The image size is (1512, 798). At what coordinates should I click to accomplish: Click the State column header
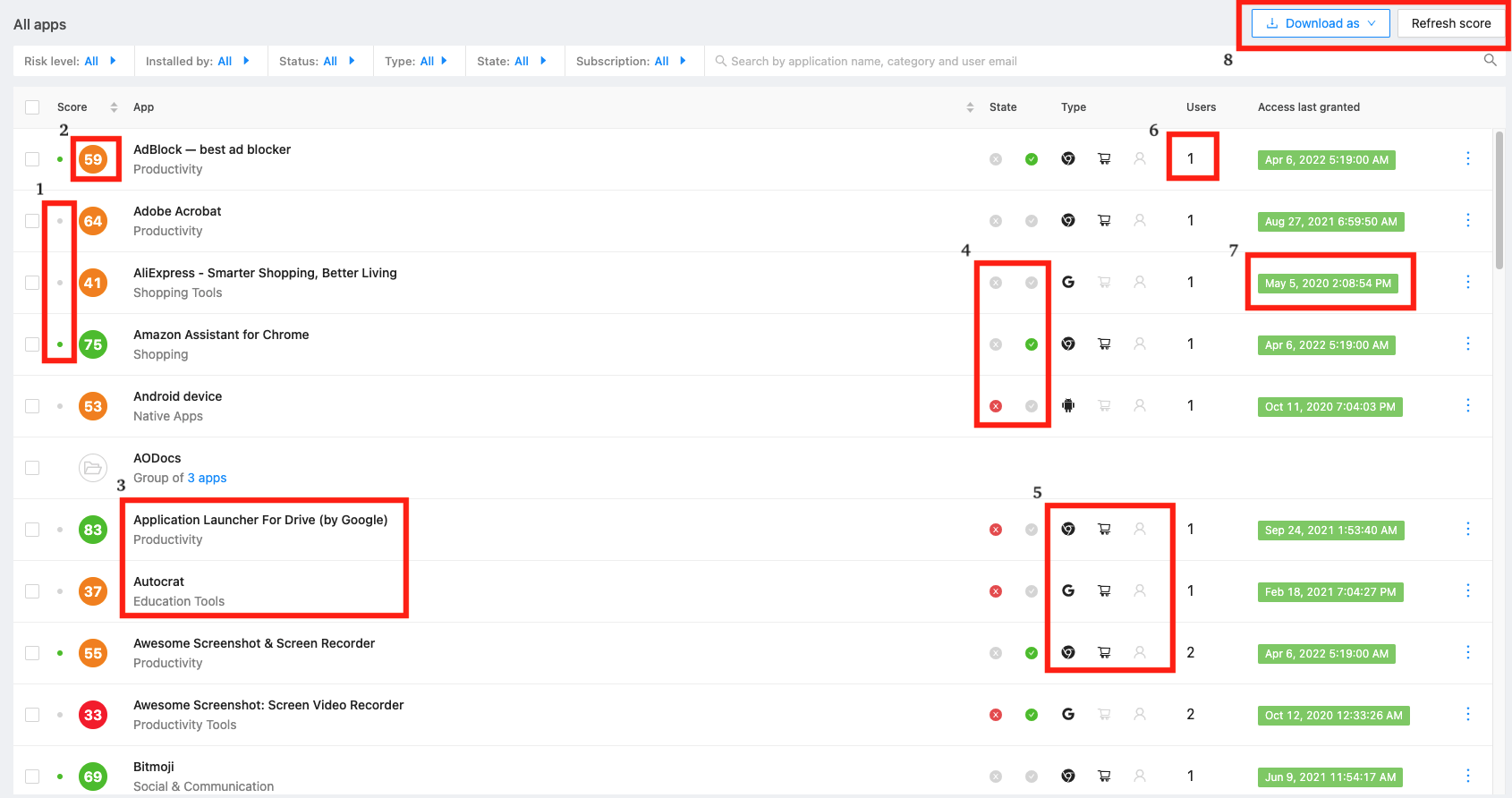pyautogui.click(x=1002, y=107)
